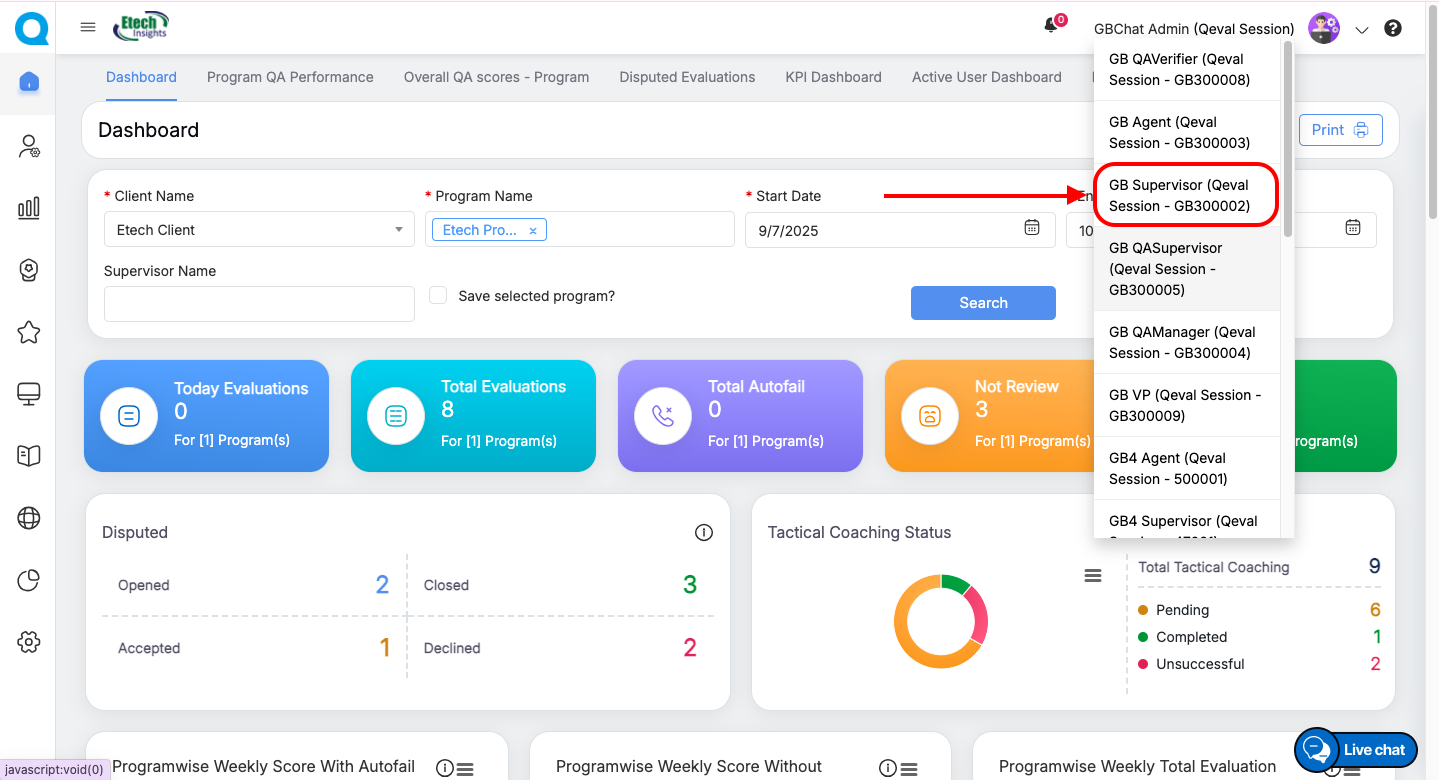
Task: Open the settings gear sidebar icon
Action: pos(29,642)
